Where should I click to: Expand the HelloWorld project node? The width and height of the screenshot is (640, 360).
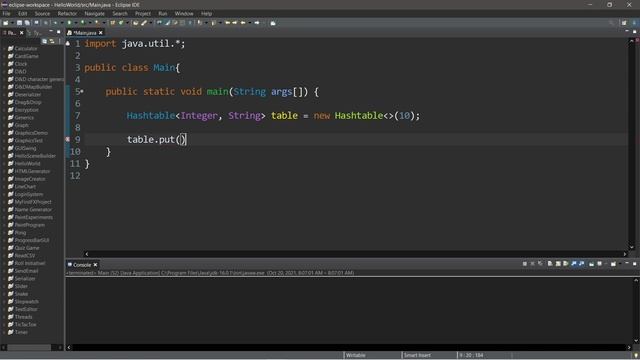(x=4, y=164)
